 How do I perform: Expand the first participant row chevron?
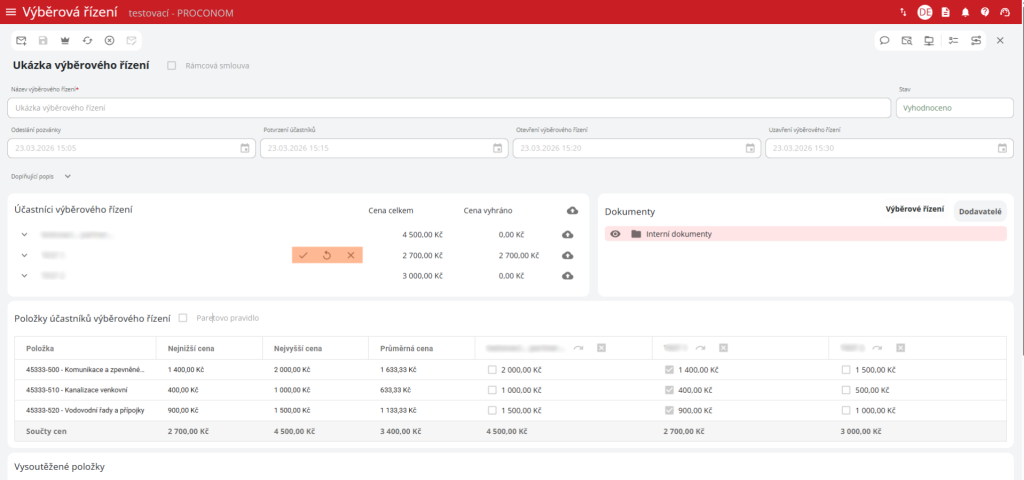pos(24,235)
